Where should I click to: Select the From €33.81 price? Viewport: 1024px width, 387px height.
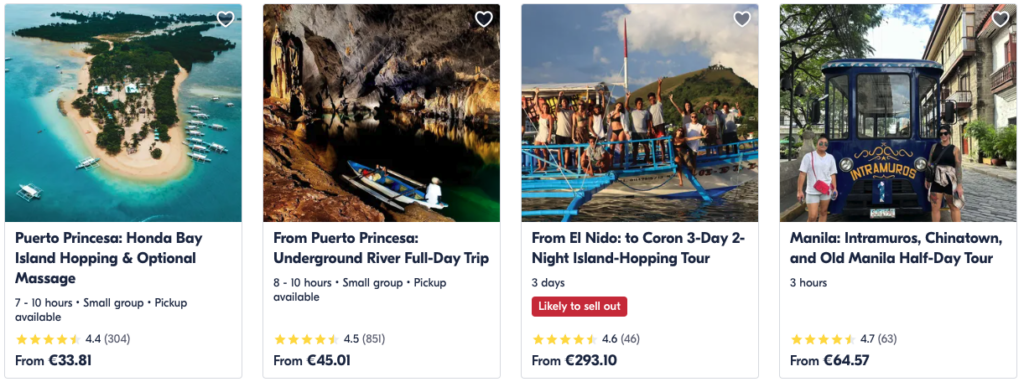[x=54, y=360]
